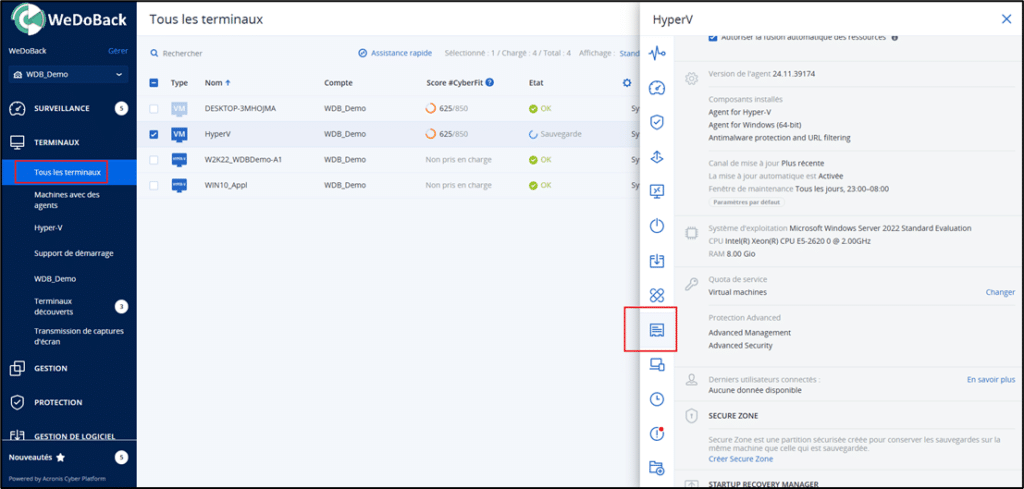Click the table settings gear icon
The image size is (1024, 489).
(627, 83)
